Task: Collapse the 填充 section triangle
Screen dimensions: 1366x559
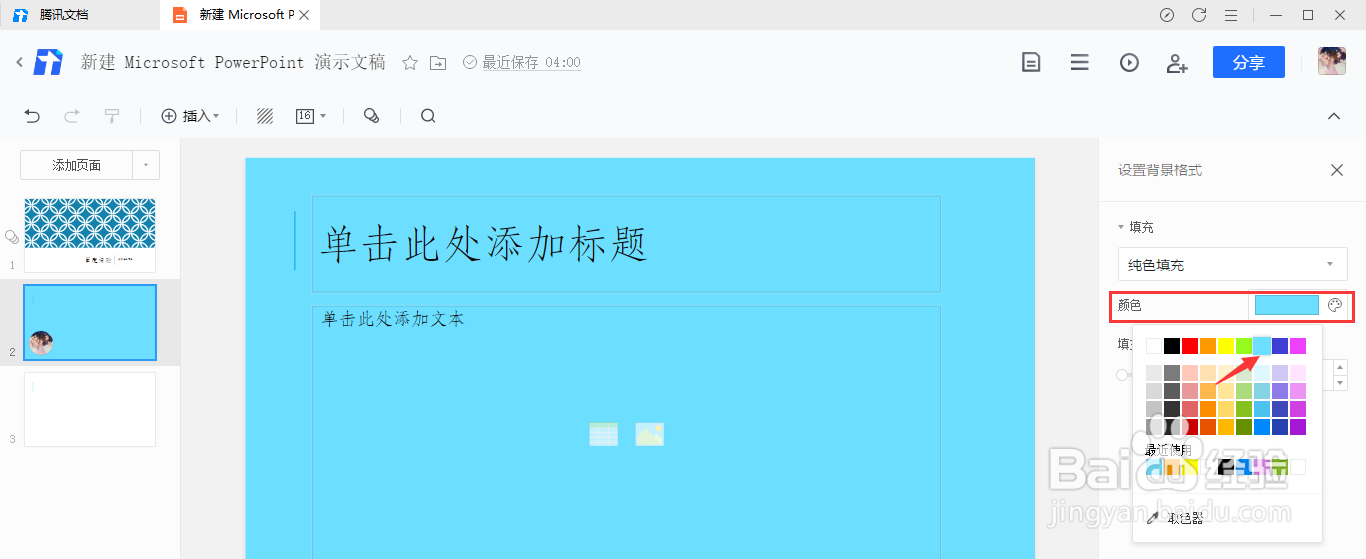Action: pos(1122,227)
